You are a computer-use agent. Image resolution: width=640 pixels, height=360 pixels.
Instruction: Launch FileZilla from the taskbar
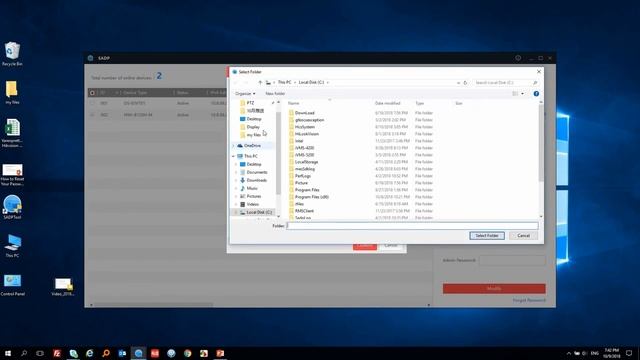57,353
